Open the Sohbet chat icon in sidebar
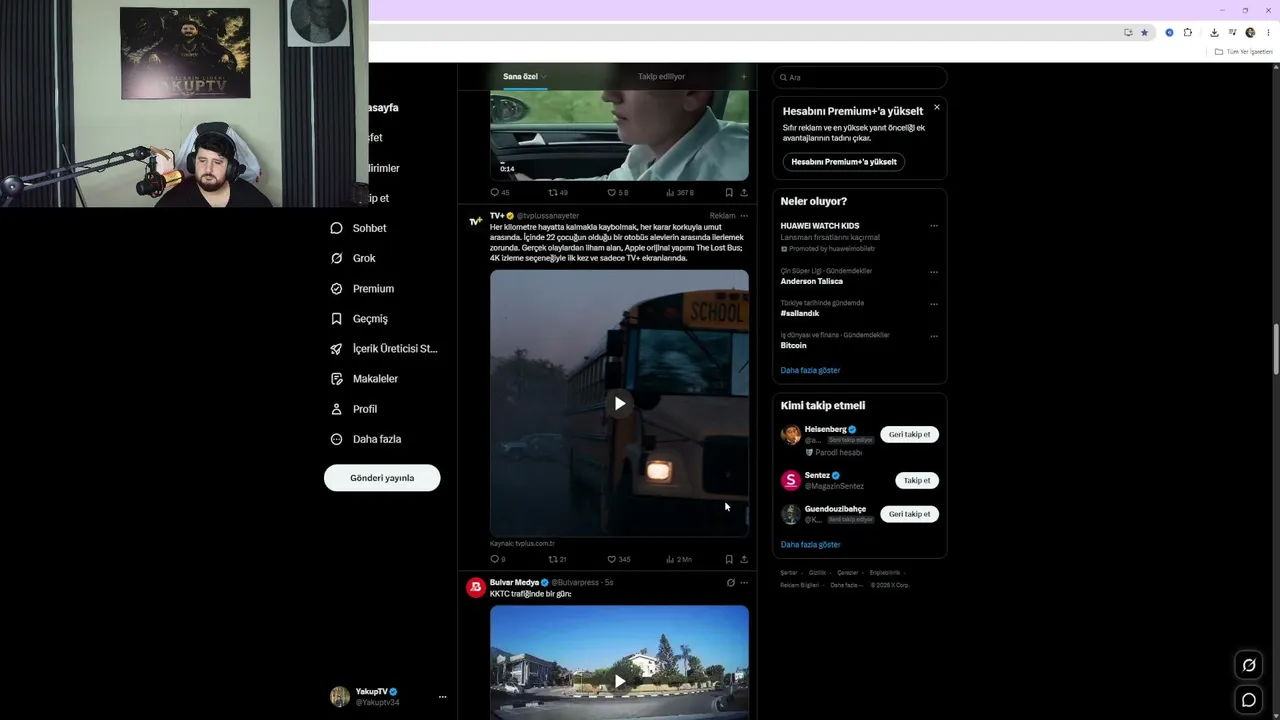Screen dimensions: 1280x720 tap(337, 228)
